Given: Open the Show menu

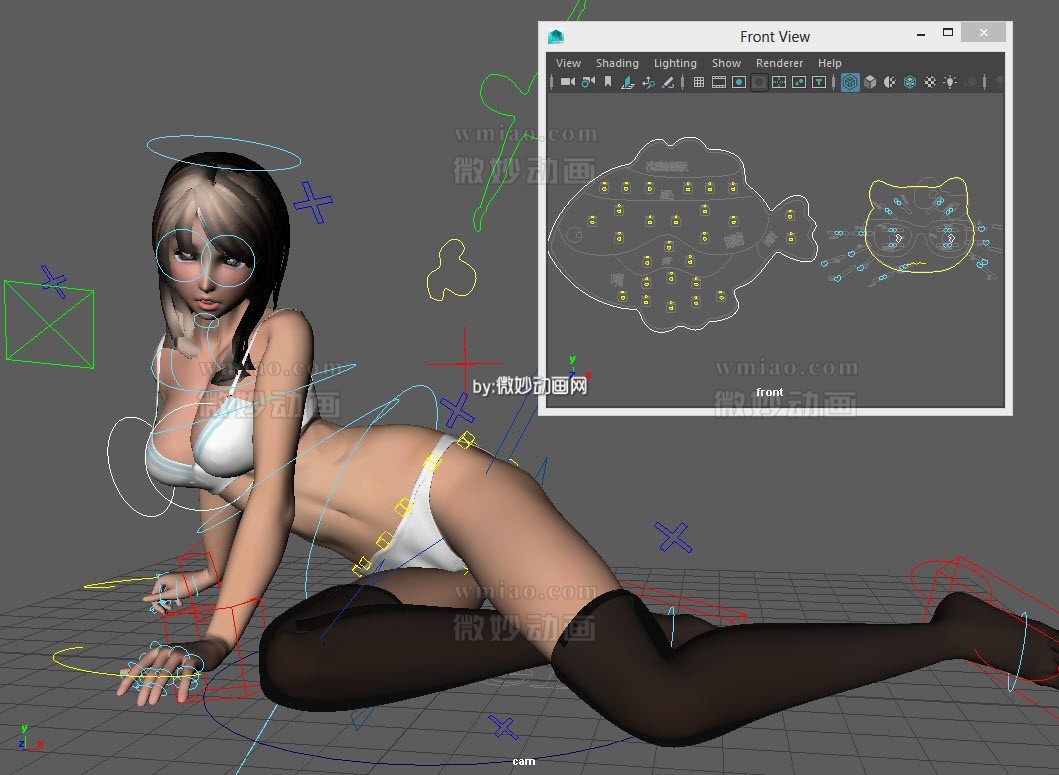Looking at the screenshot, I should coord(726,62).
